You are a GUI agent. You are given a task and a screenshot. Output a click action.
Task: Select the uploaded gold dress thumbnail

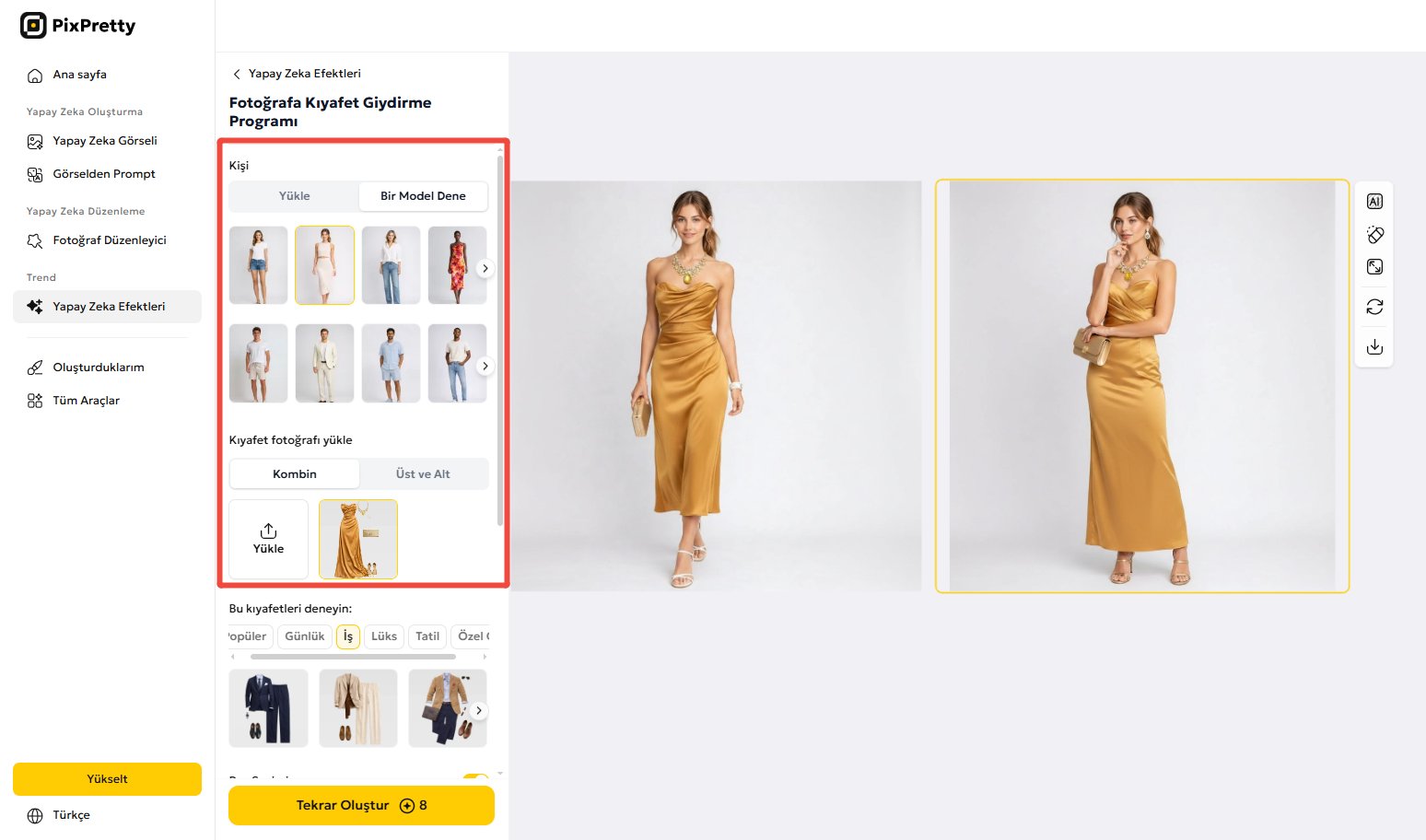tap(358, 539)
